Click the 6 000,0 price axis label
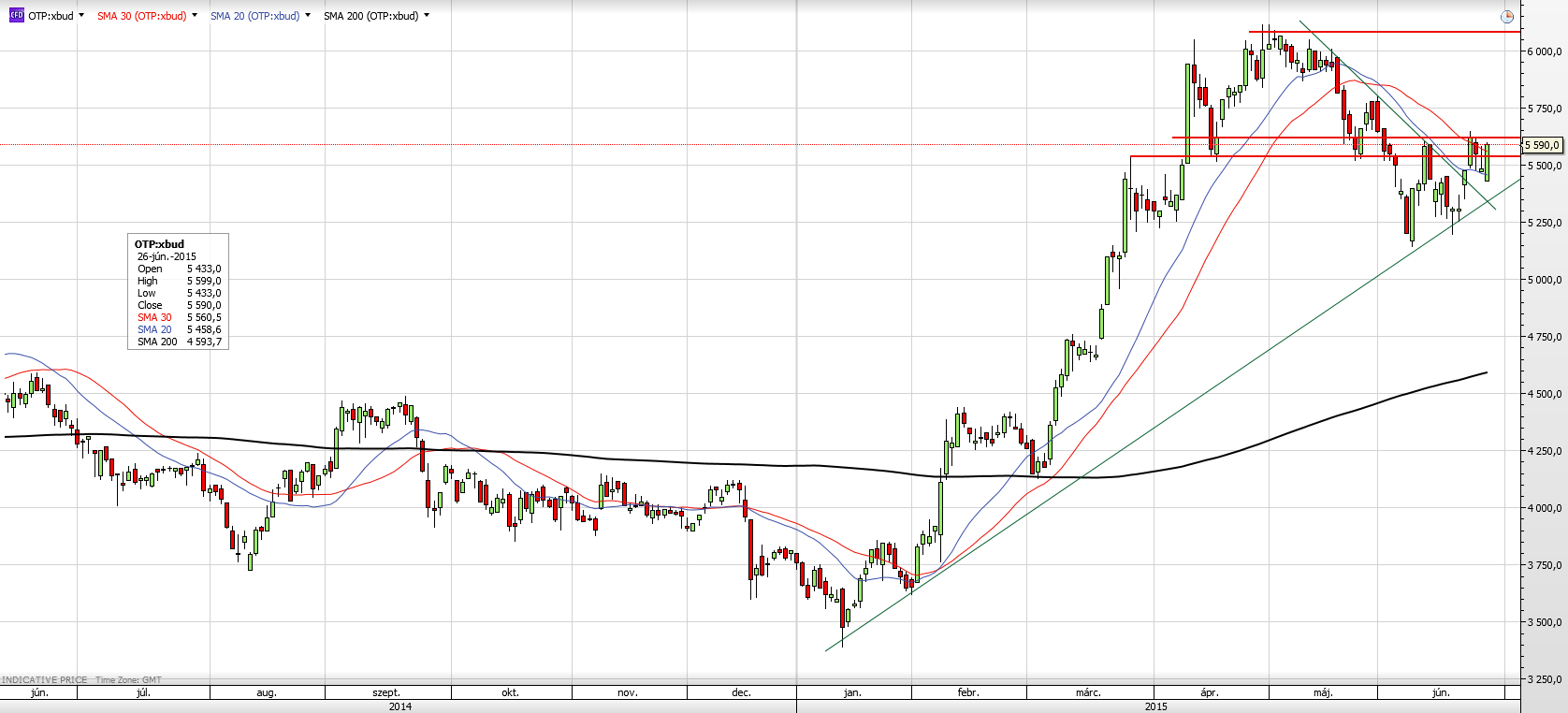 (x=1545, y=51)
